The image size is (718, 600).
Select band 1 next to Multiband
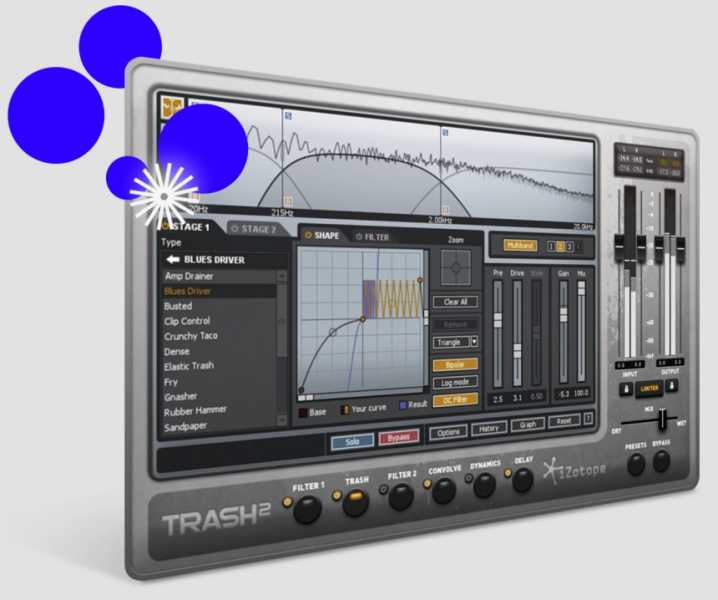coord(551,246)
